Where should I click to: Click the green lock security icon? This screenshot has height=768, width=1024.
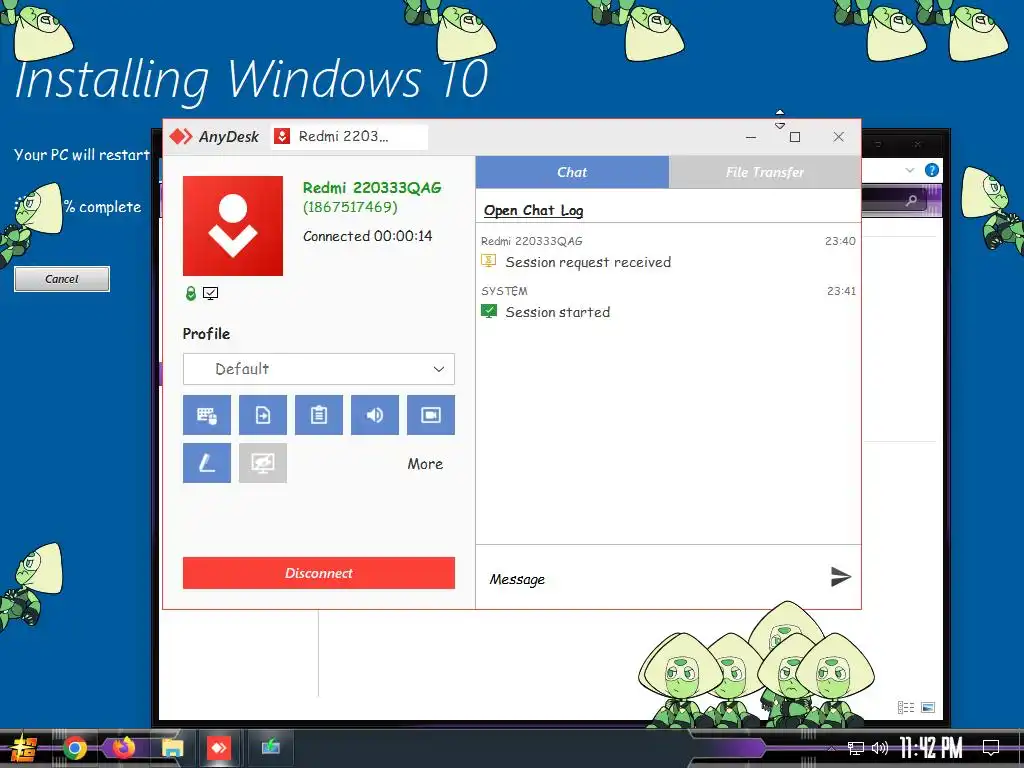pos(191,293)
